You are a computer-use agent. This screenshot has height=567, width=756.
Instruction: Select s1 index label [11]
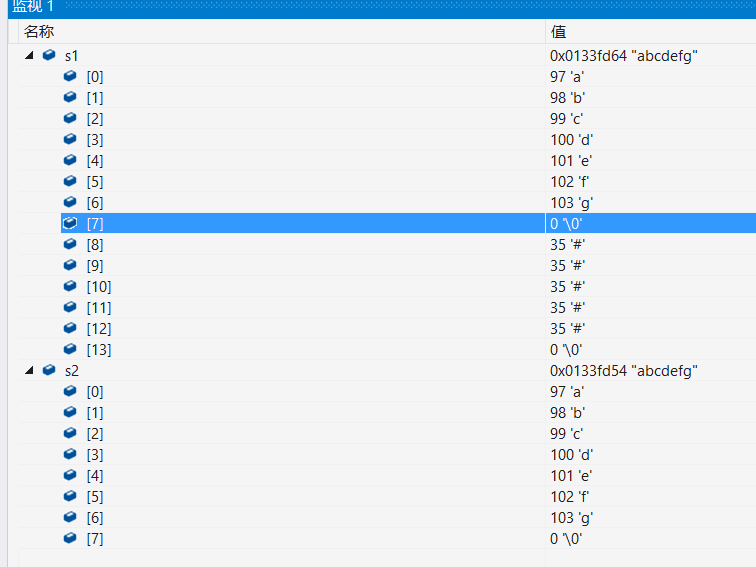pos(99,308)
